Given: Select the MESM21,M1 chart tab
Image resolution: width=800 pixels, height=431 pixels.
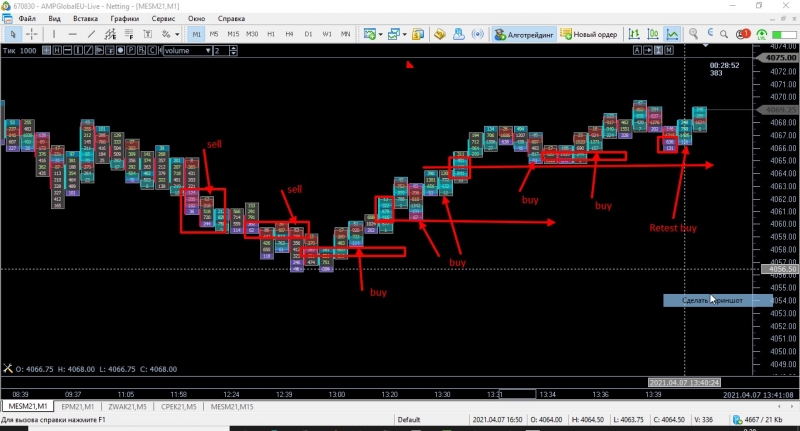Looking at the screenshot, I should click(28, 407).
